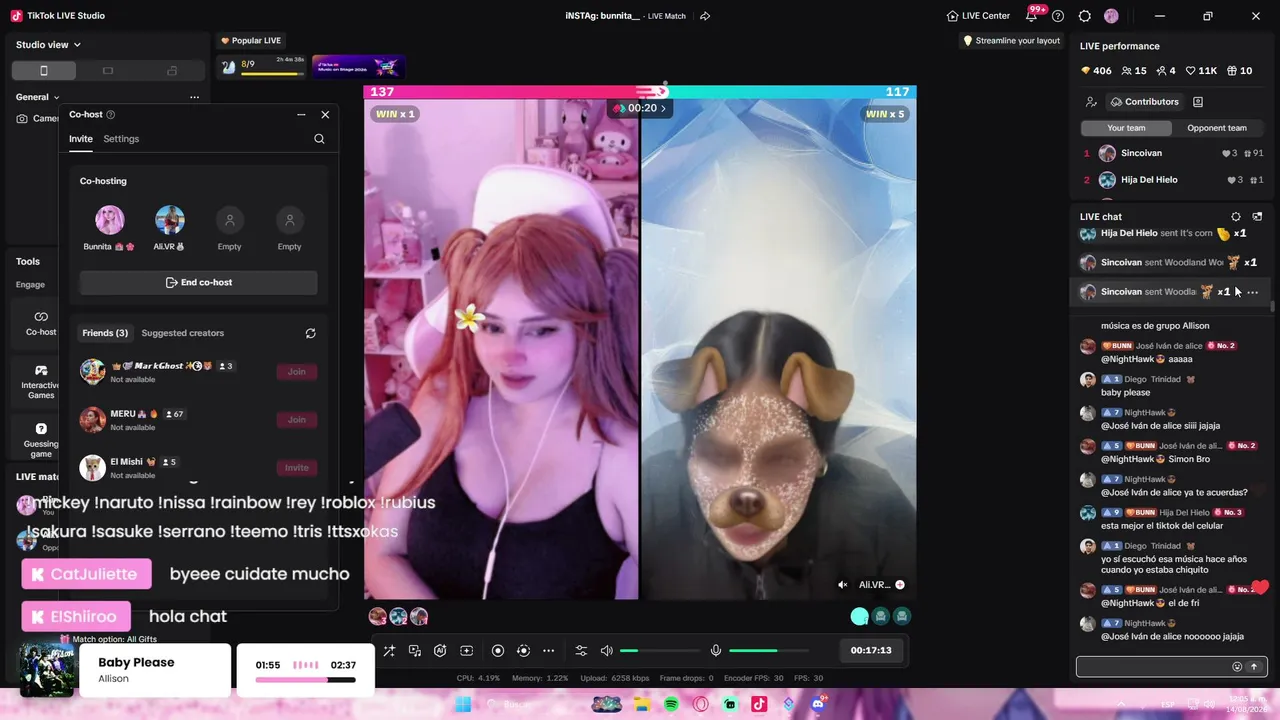Select the Bunnita co-host avatar
Screen dimensions: 1280x720
pyautogui.click(x=110, y=220)
